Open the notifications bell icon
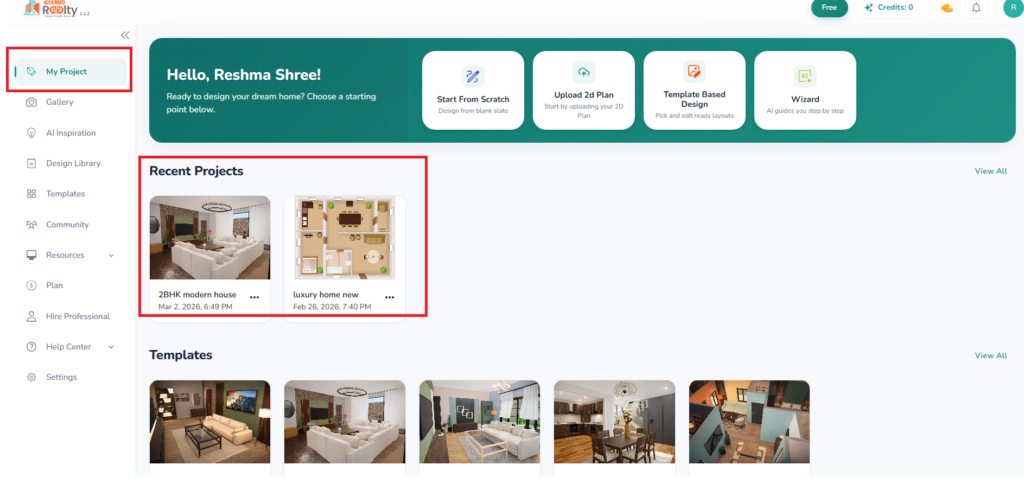This screenshot has width=1024, height=484. pyautogui.click(x=976, y=8)
